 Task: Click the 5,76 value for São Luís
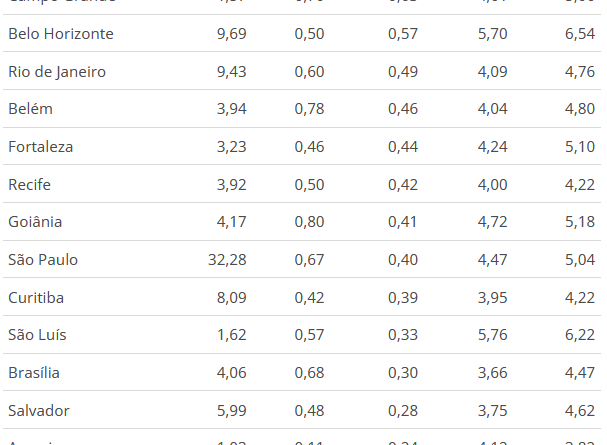pyautogui.click(x=492, y=335)
